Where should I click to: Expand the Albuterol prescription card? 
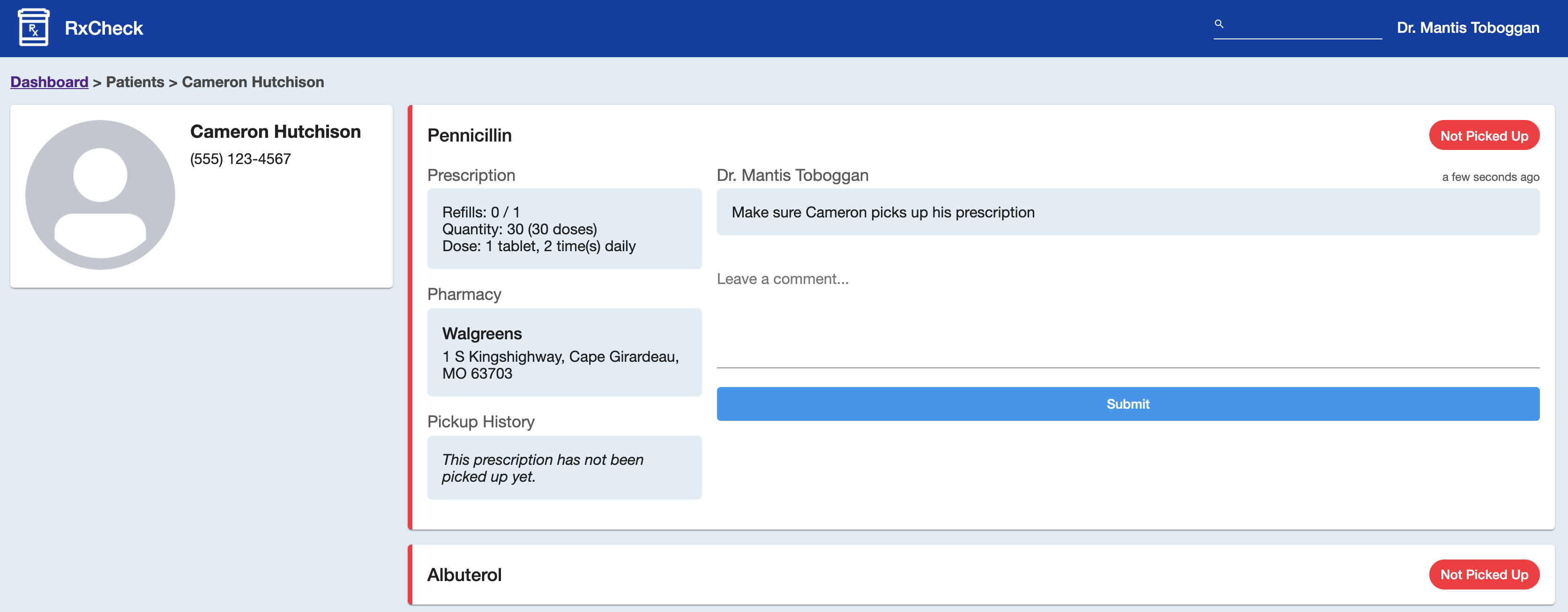click(464, 574)
